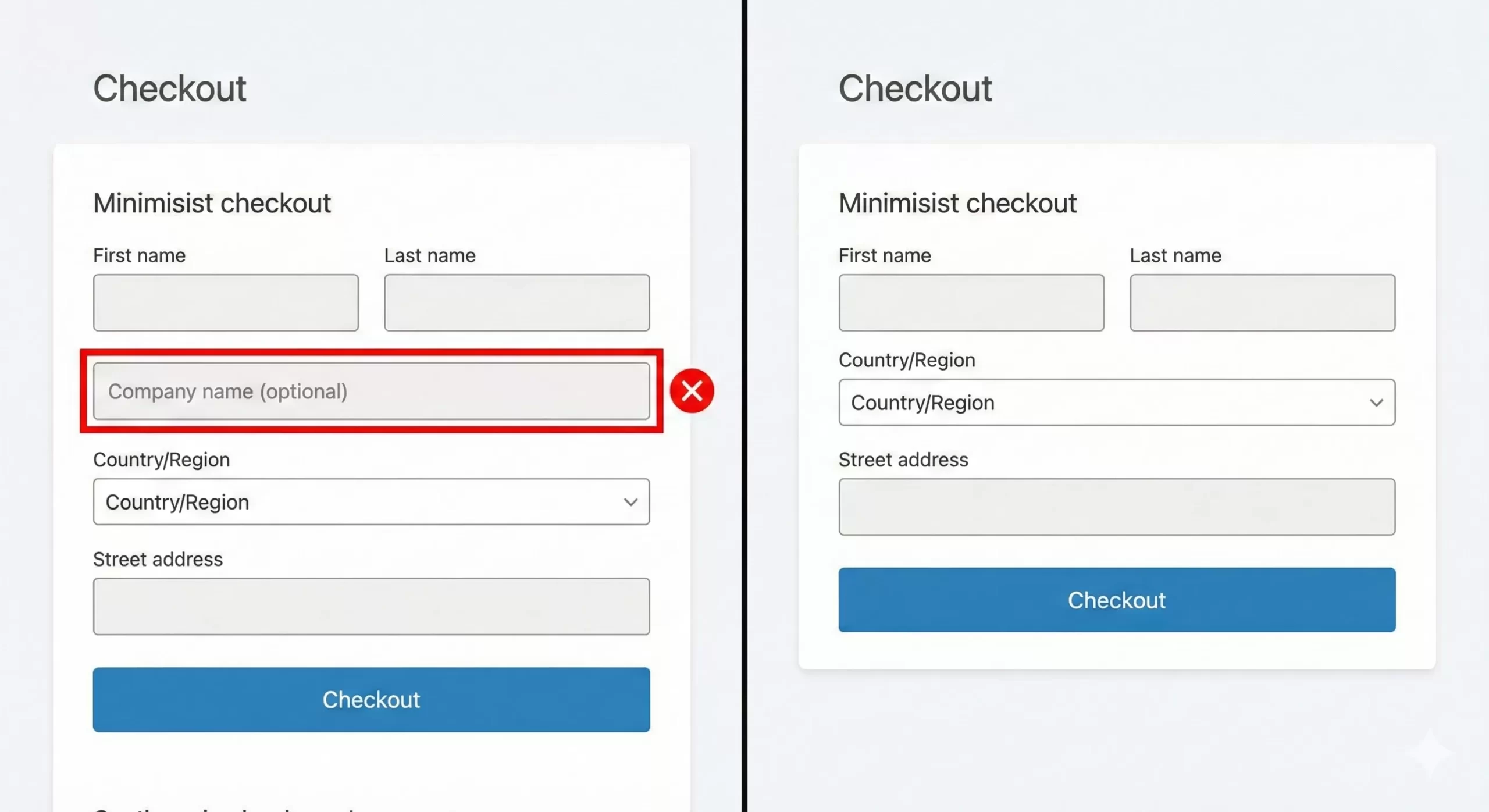
Task: Click the First name input in right form
Action: (x=971, y=302)
